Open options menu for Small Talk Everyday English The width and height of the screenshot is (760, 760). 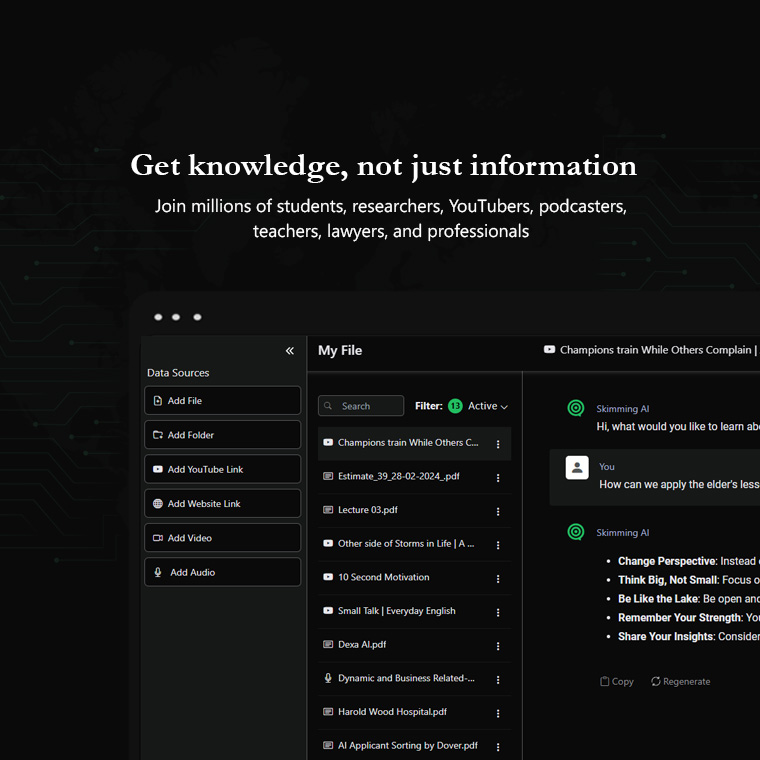498,613
